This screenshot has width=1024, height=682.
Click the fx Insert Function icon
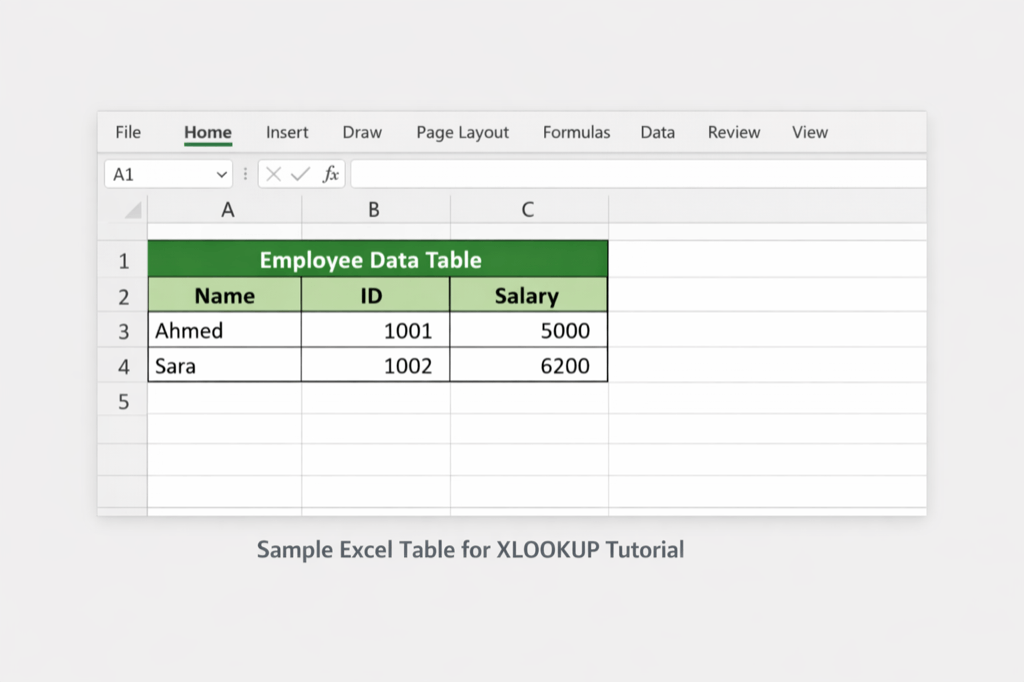[x=330, y=173]
